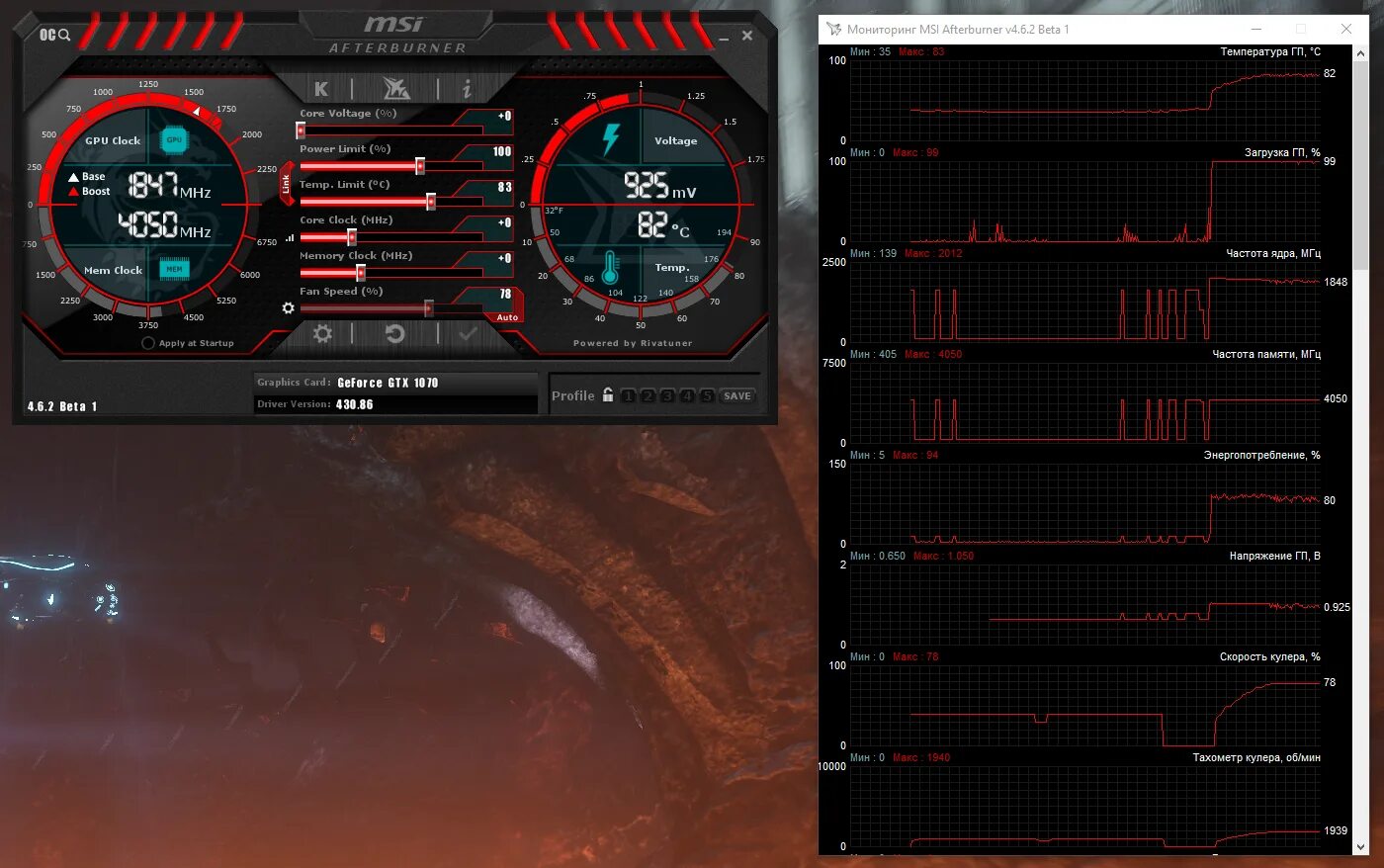Open the settings gear below the sliders
1384x868 pixels.
pyautogui.click(x=322, y=334)
